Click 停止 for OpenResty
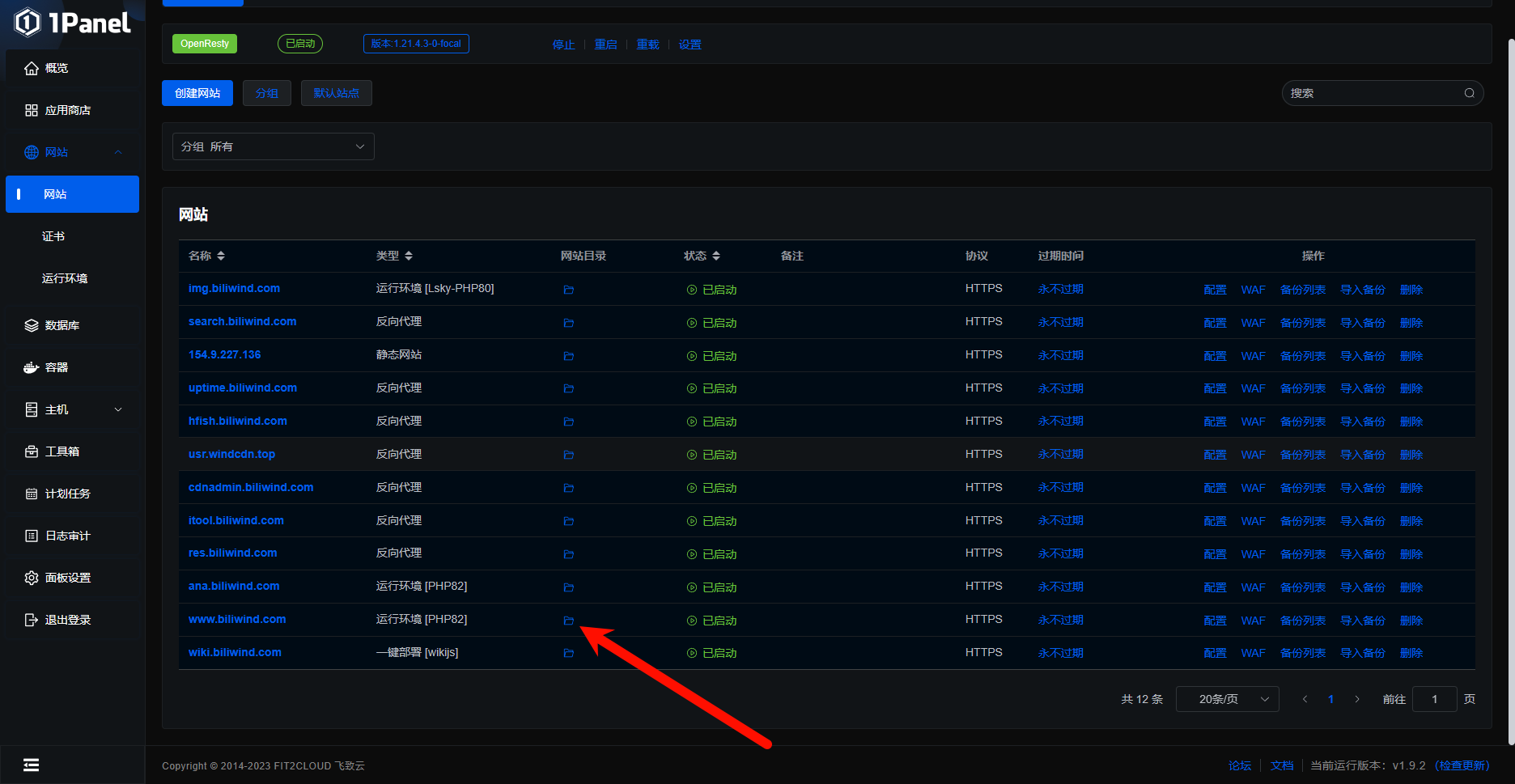1515x784 pixels. [563, 44]
